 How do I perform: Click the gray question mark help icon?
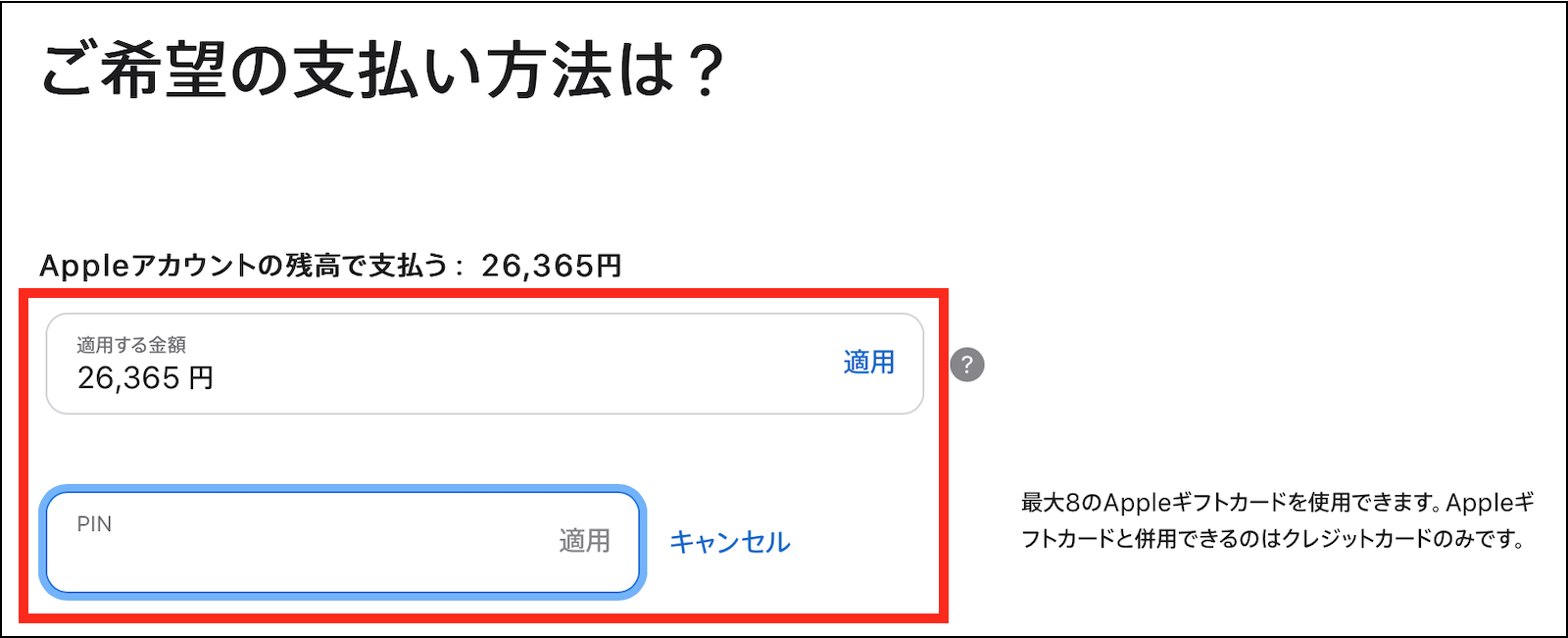967,365
